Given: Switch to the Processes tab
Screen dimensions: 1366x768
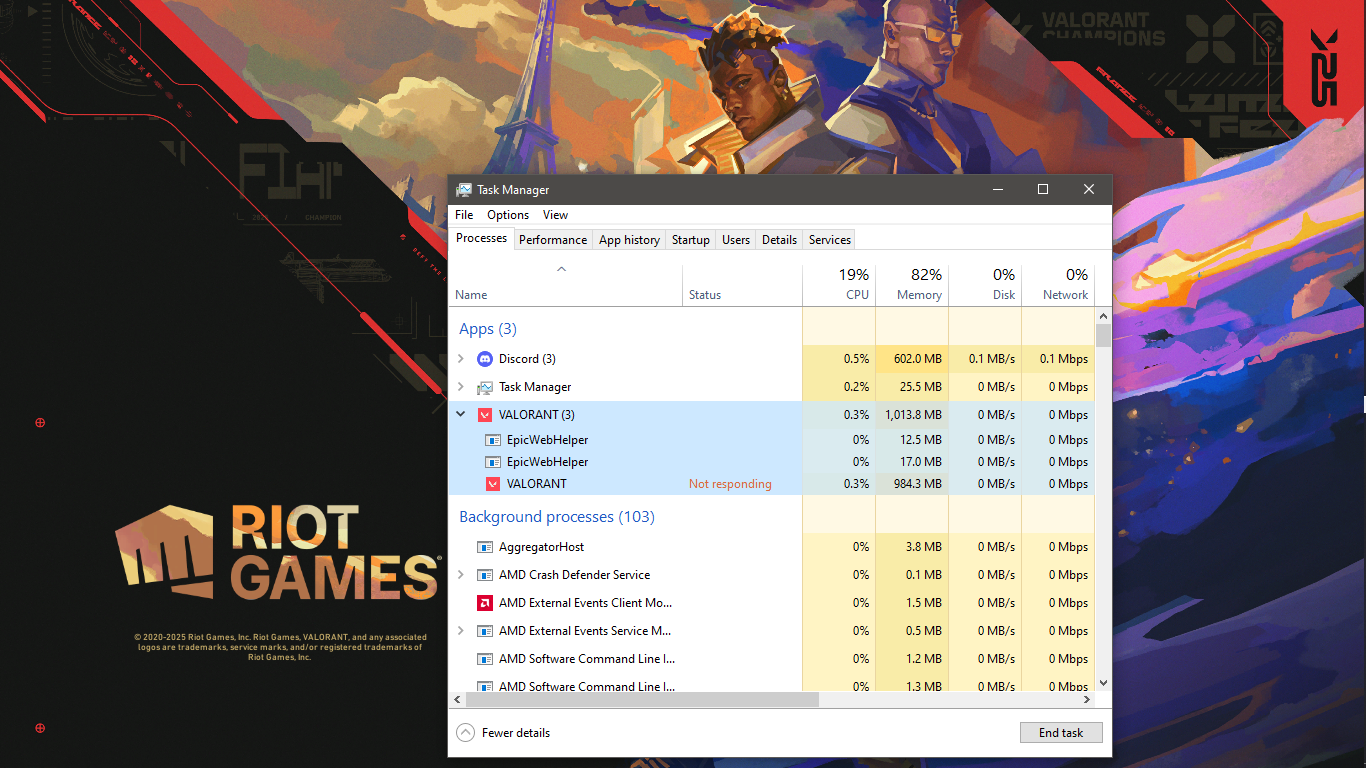Looking at the screenshot, I should coord(481,239).
